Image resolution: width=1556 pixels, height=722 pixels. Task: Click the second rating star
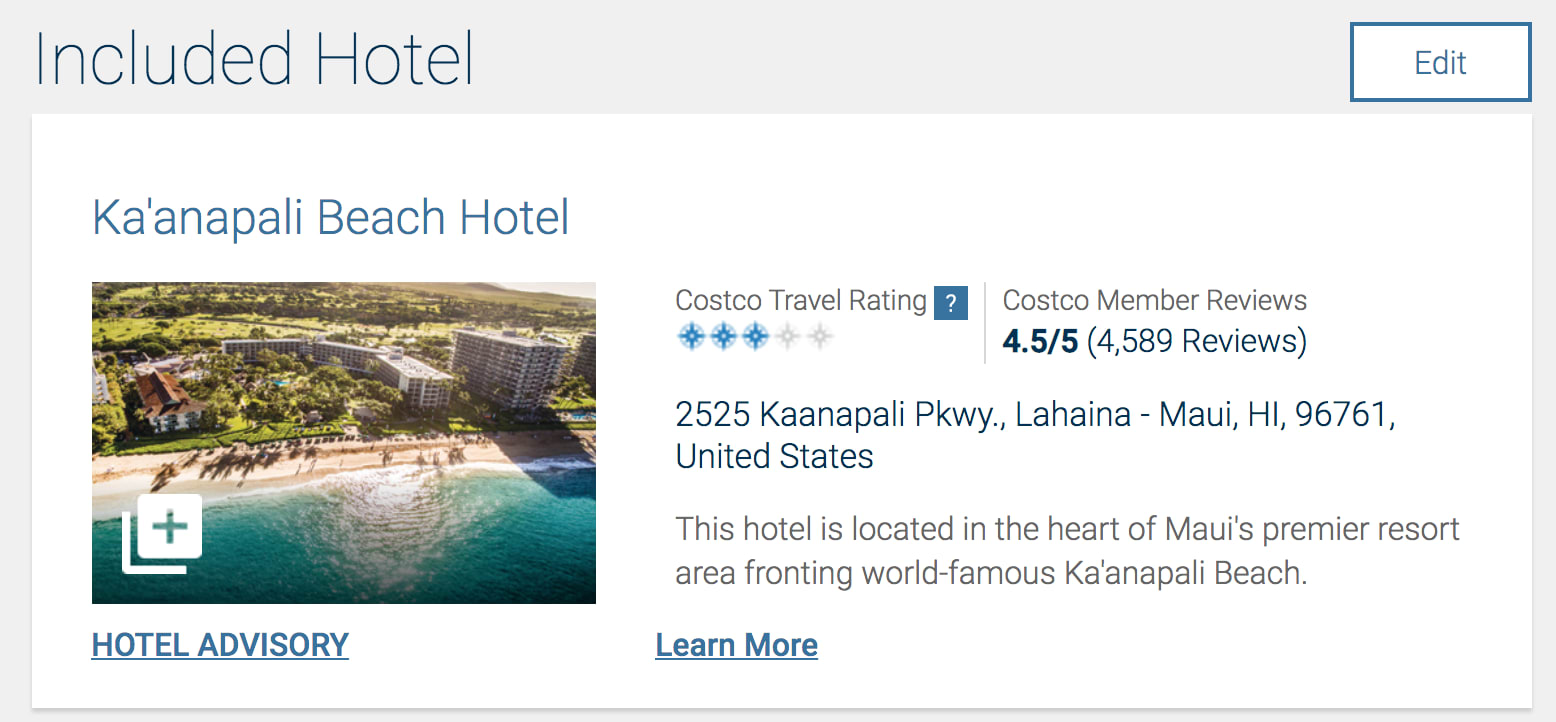(723, 337)
